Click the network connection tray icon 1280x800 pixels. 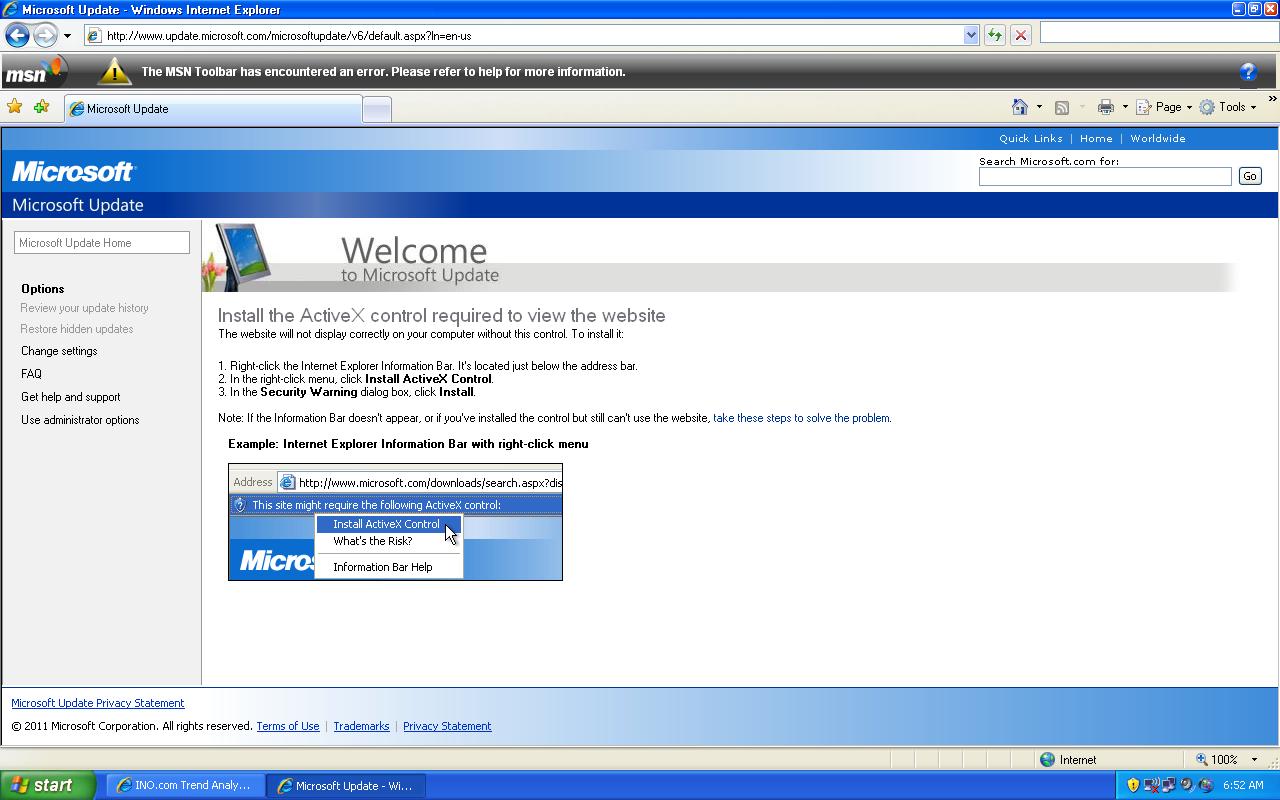(x=1168, y=786)
